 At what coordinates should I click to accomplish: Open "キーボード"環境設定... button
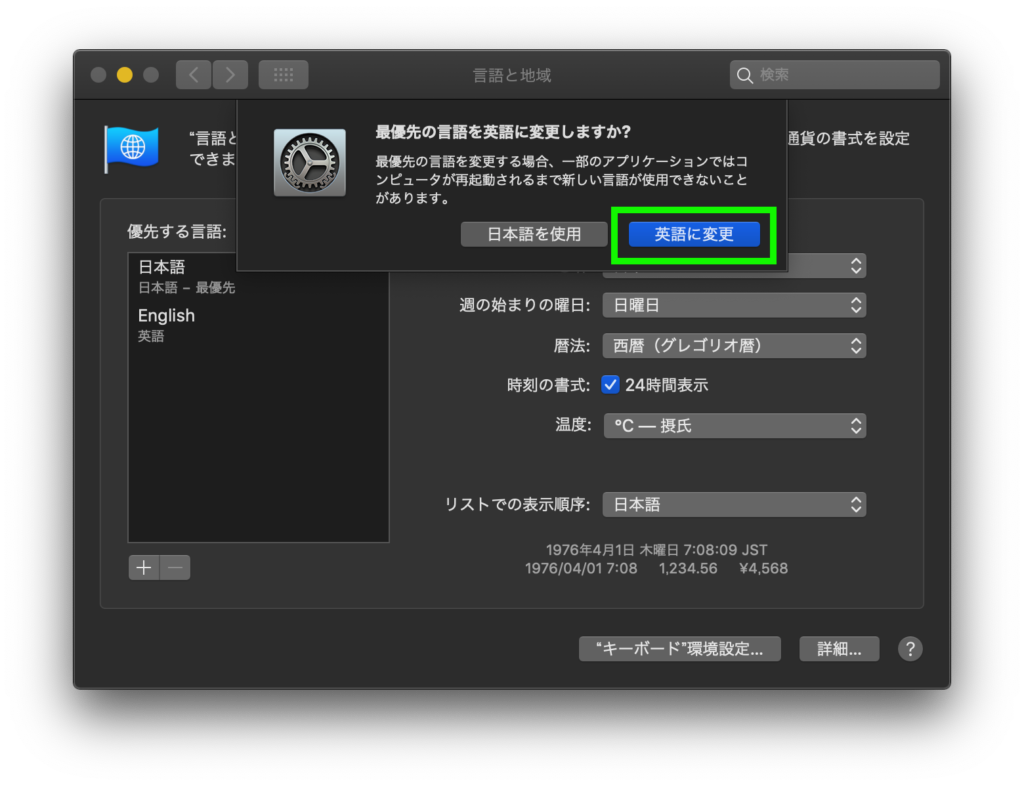[x=680, y=649]
